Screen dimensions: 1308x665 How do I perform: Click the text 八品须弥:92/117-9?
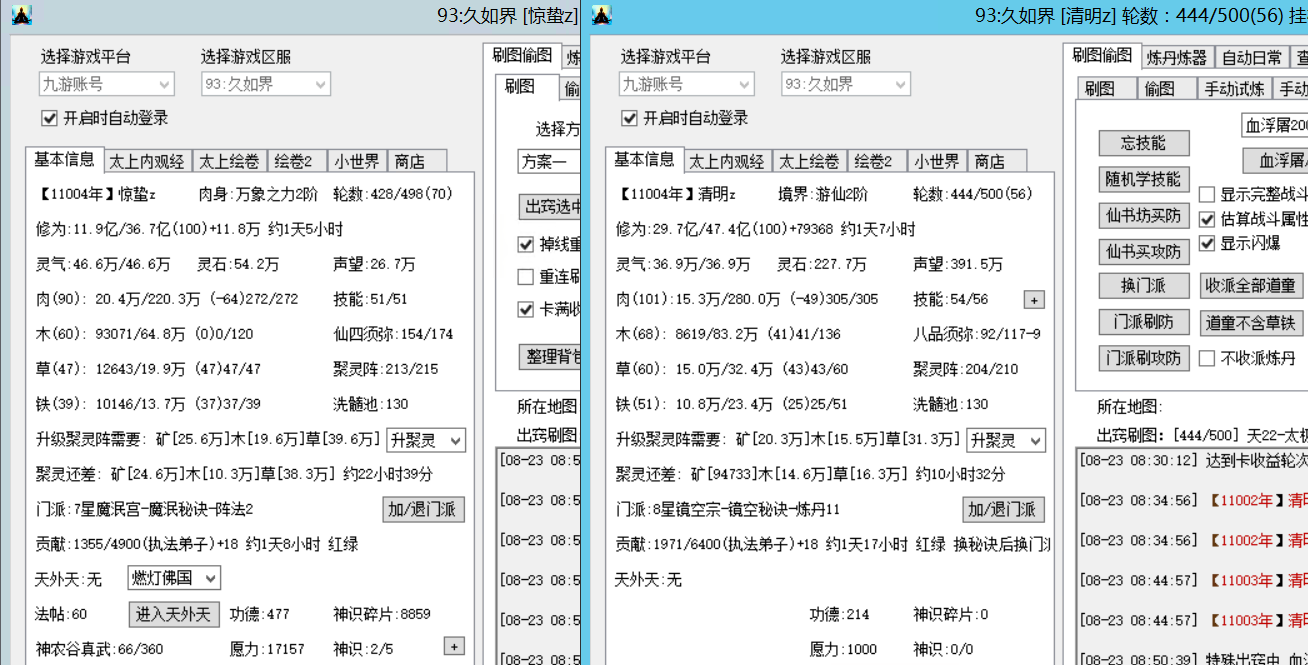point(977,335)
